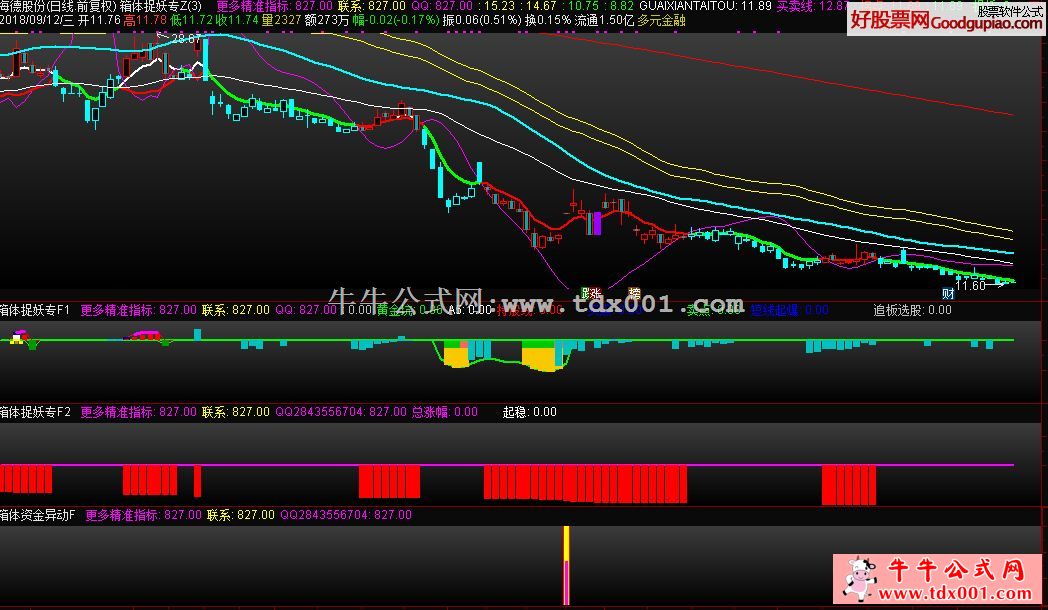1048x610 pixels.
Task: Click the 开11.76 open price value
Action: pos(100,20)
